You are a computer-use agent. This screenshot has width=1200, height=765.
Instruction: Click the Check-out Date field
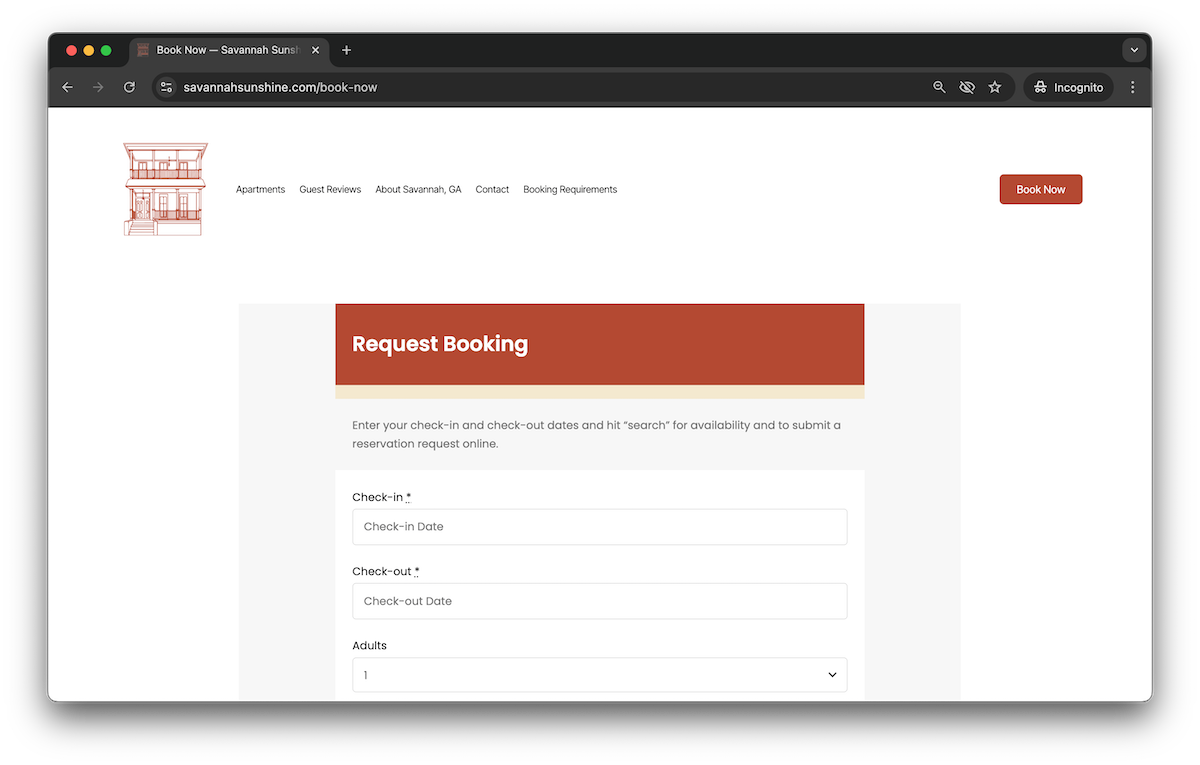point(599,601)
